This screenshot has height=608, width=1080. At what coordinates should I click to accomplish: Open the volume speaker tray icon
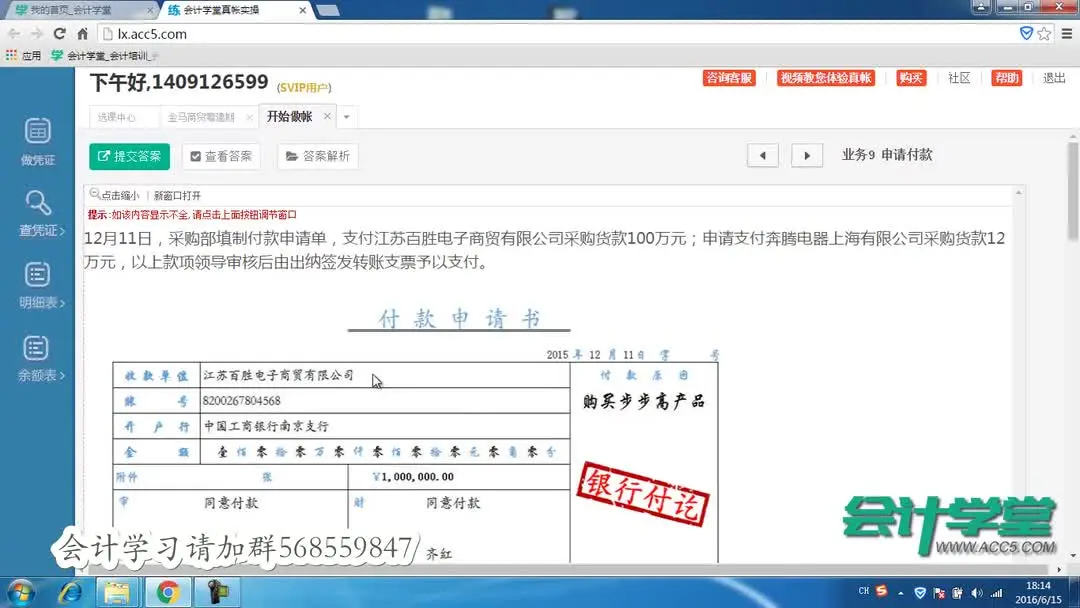click(x=977, y=593)
